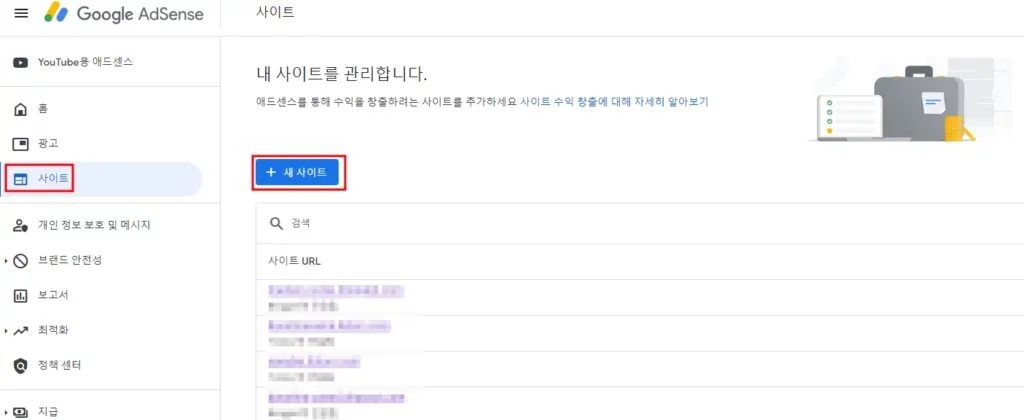Click the Sites (사이트) sidebar icon
This screenshot has height=420, width=1024.
pyautogui.click(x=21, y=178)
